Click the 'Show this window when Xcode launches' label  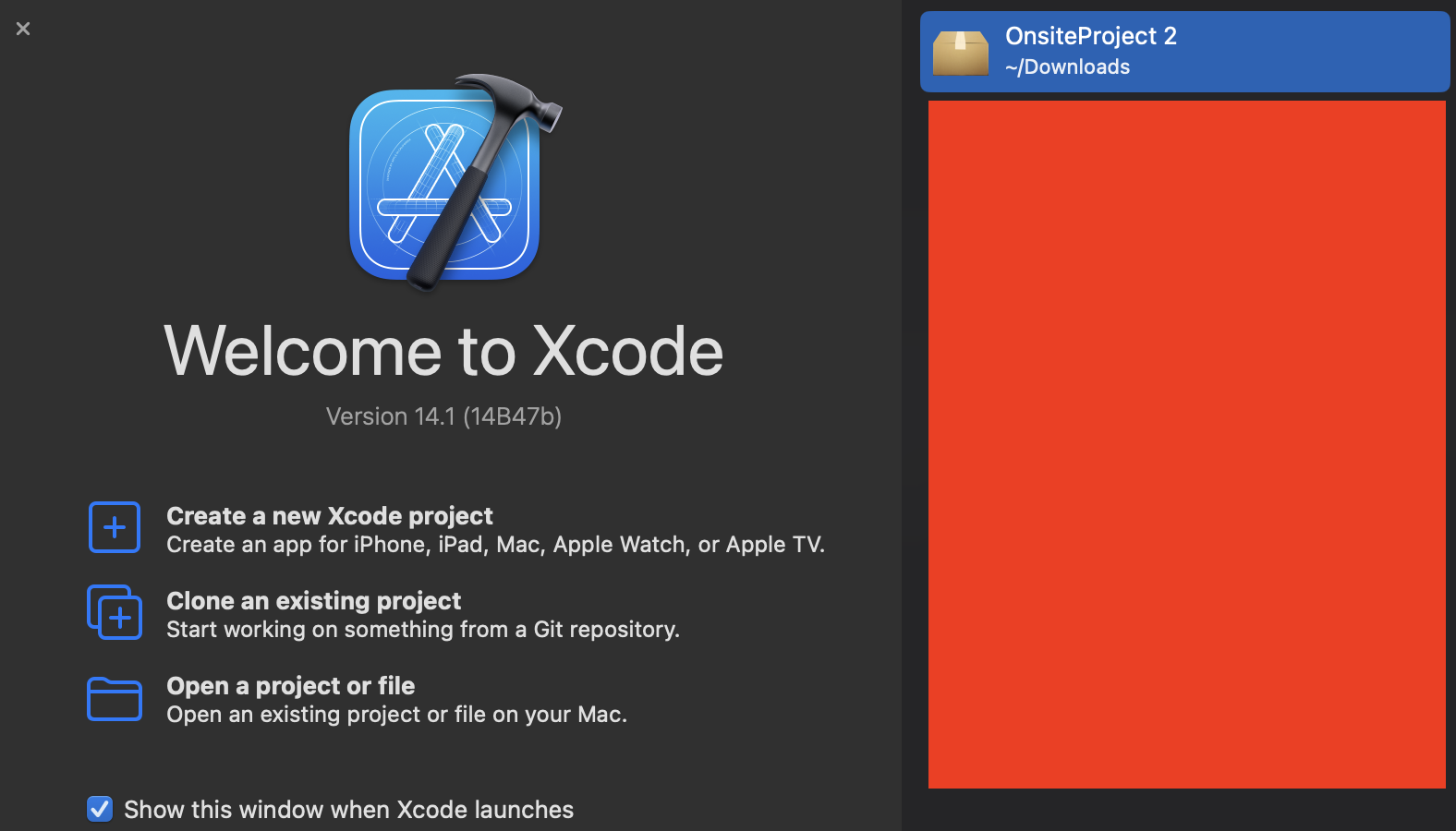(x=348, y=810)
